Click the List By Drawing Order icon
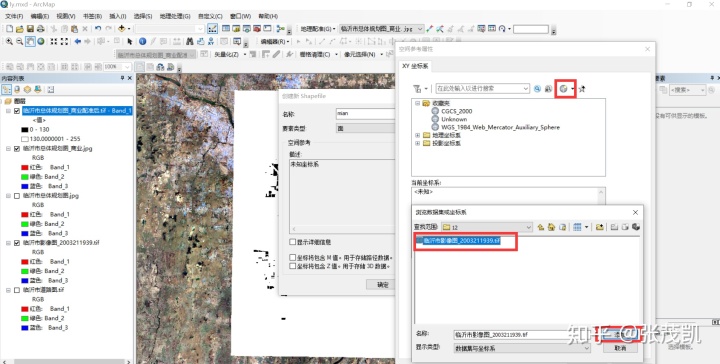720x364 pixels. (6, 90)
